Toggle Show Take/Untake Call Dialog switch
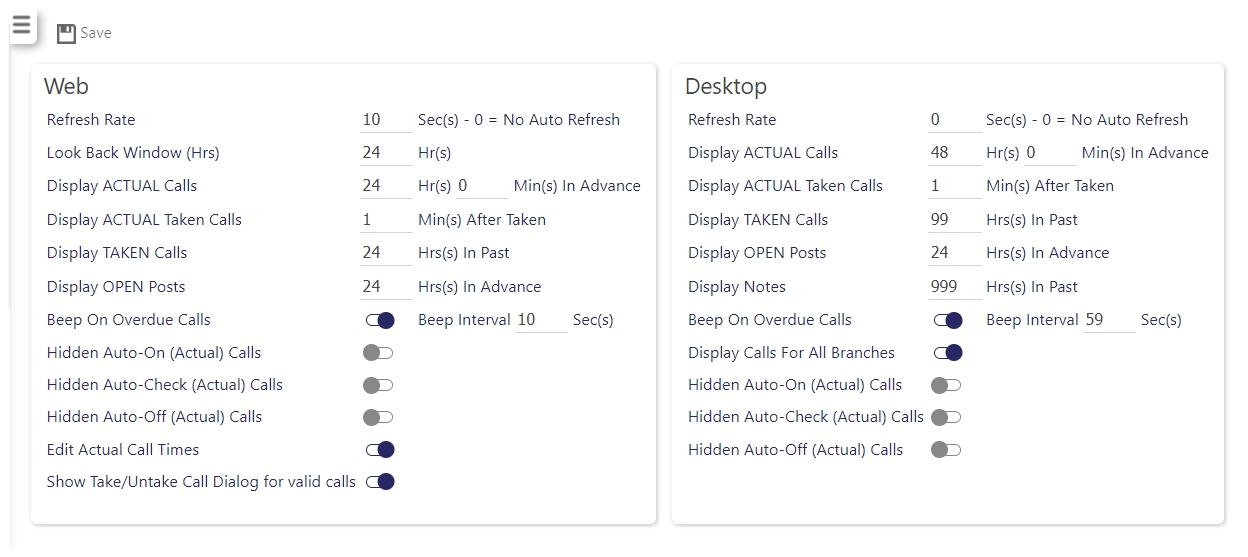Image resolution: width=1248 pixels, height=557 pixels. [x=380, y=482]
